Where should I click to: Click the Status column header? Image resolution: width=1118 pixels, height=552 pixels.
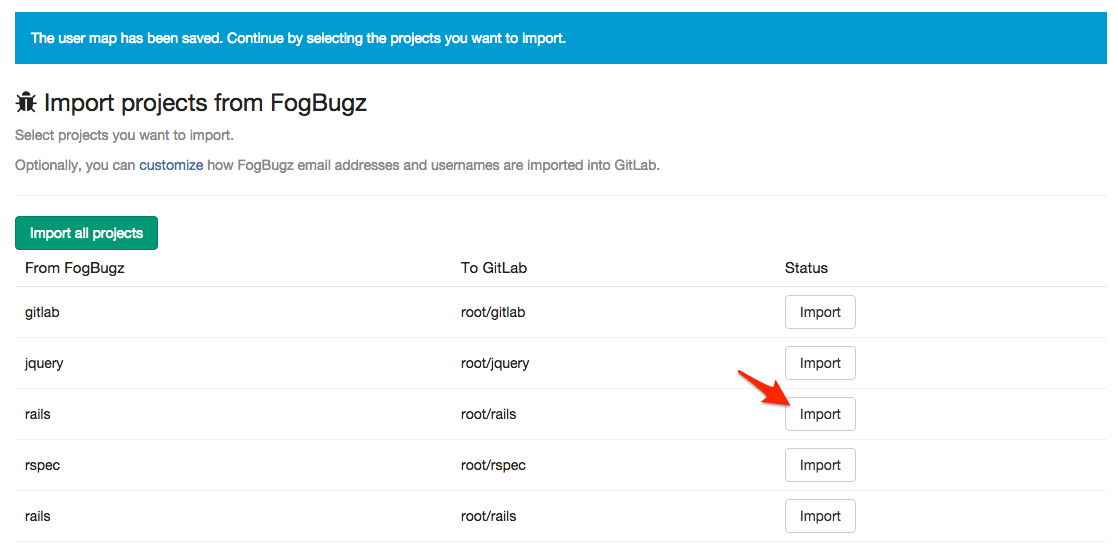coord(806,268)
